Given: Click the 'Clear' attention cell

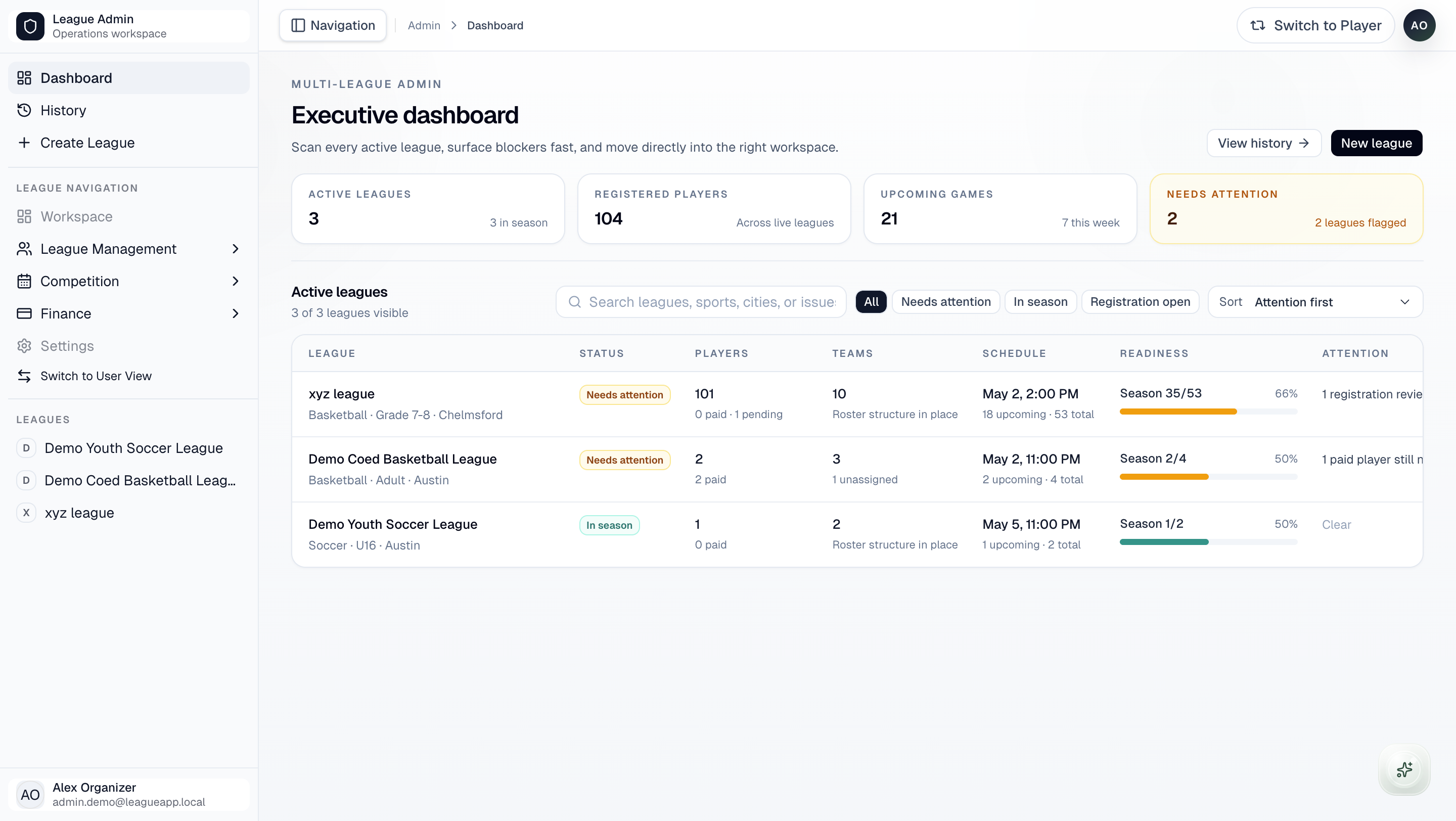Looking at the screenshot, I should pyautogui.click(x=1336, y=525).
